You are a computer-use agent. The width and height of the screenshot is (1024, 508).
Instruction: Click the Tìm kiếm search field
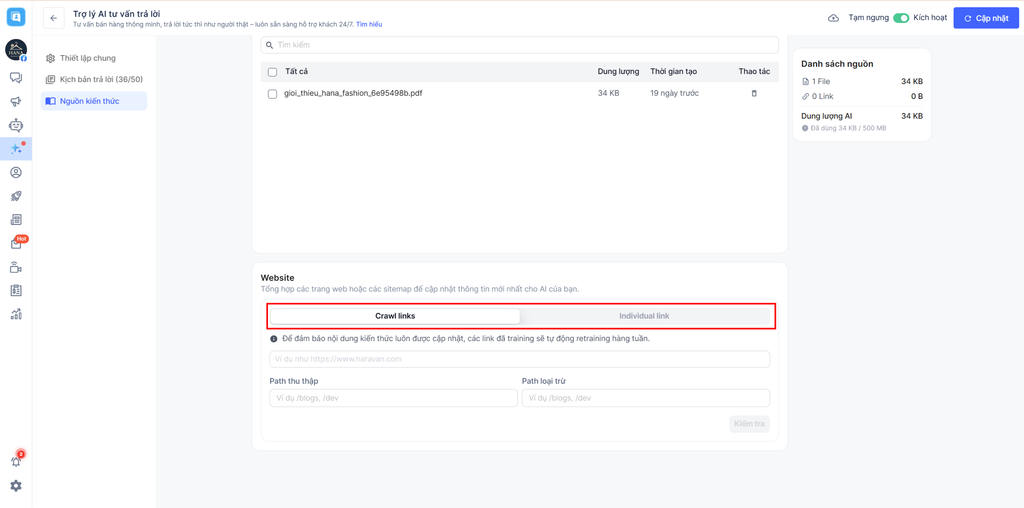coord(520,45)
